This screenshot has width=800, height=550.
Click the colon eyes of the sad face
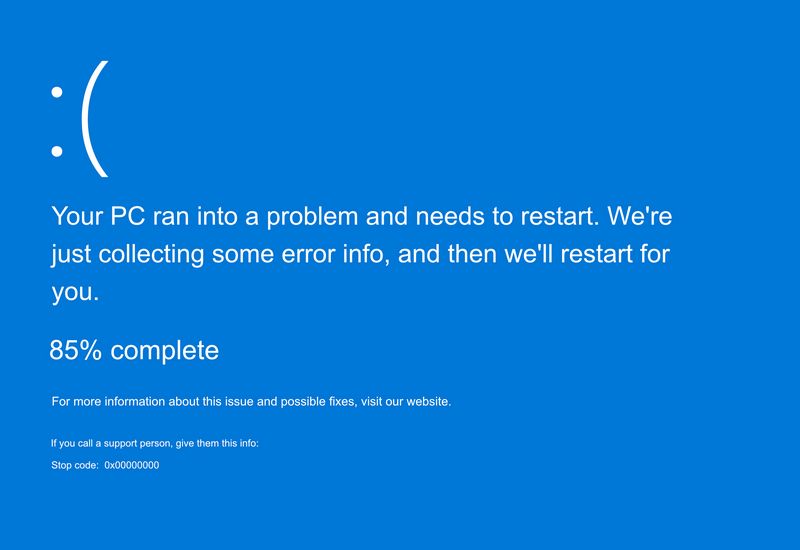(57, 121)
